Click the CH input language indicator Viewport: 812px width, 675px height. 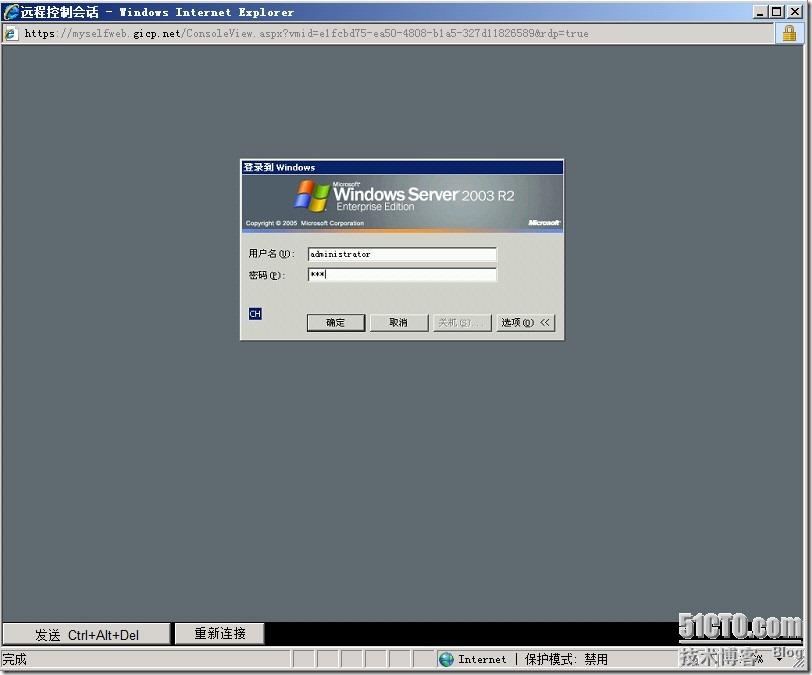point(255,314)
